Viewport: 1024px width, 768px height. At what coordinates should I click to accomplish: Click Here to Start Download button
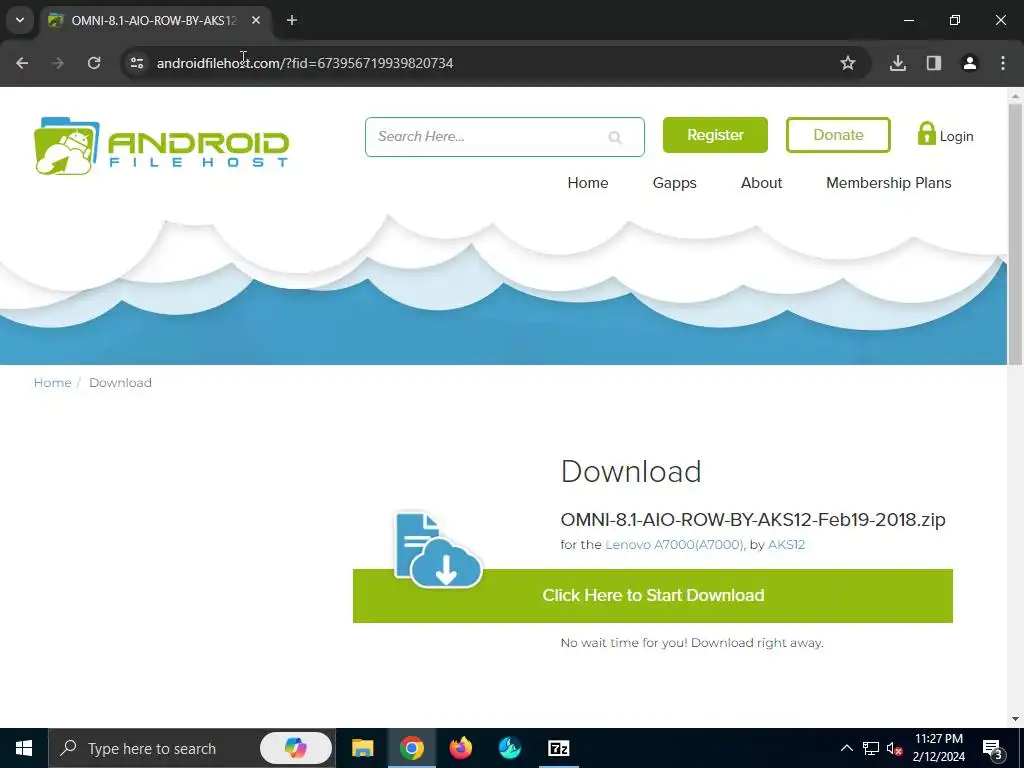point(653,596)
